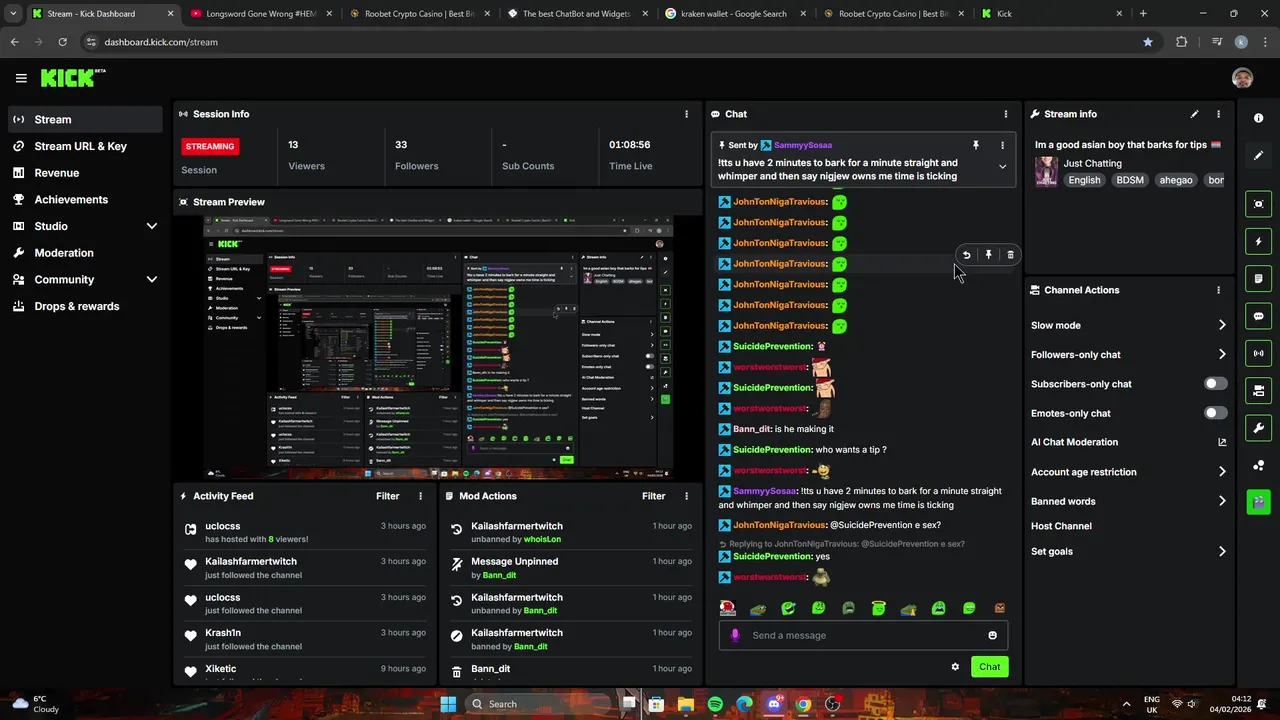The height and width of the screenshot is (720, 1280).
Task: Open Mod Actions Filter
Action: coord(654,496)
